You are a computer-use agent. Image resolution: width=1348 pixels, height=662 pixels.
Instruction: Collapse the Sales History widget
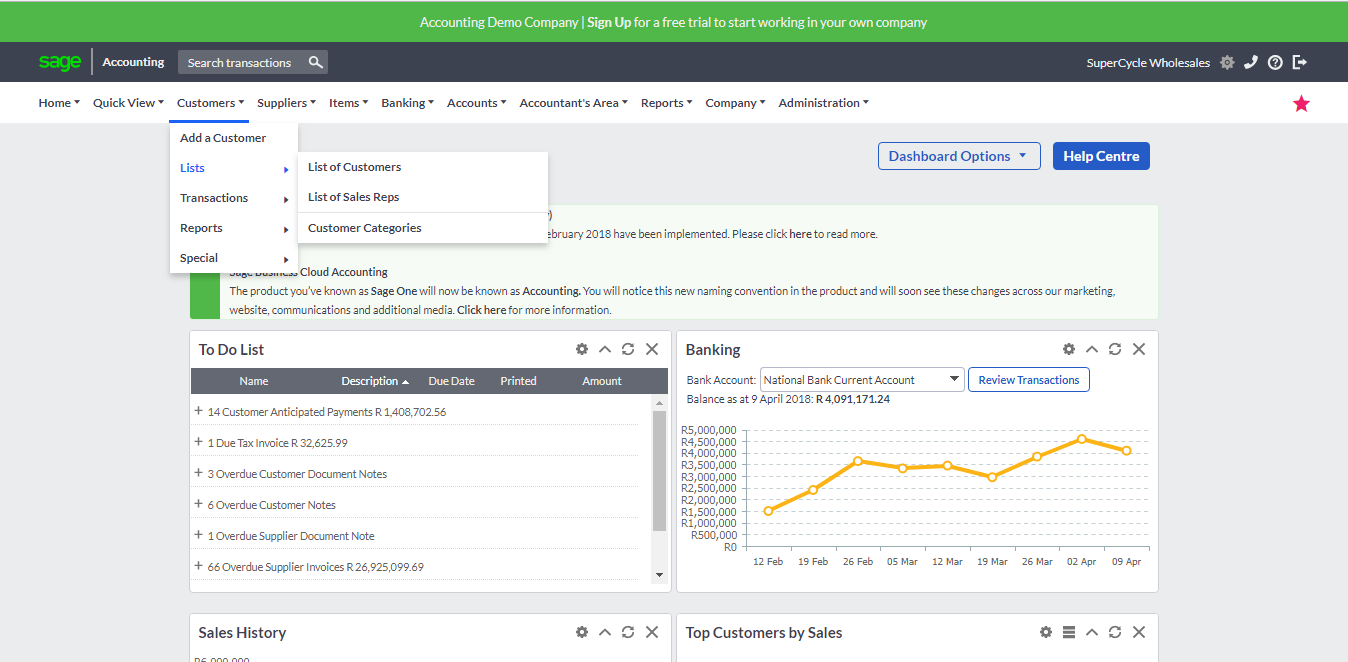(605, 632)
